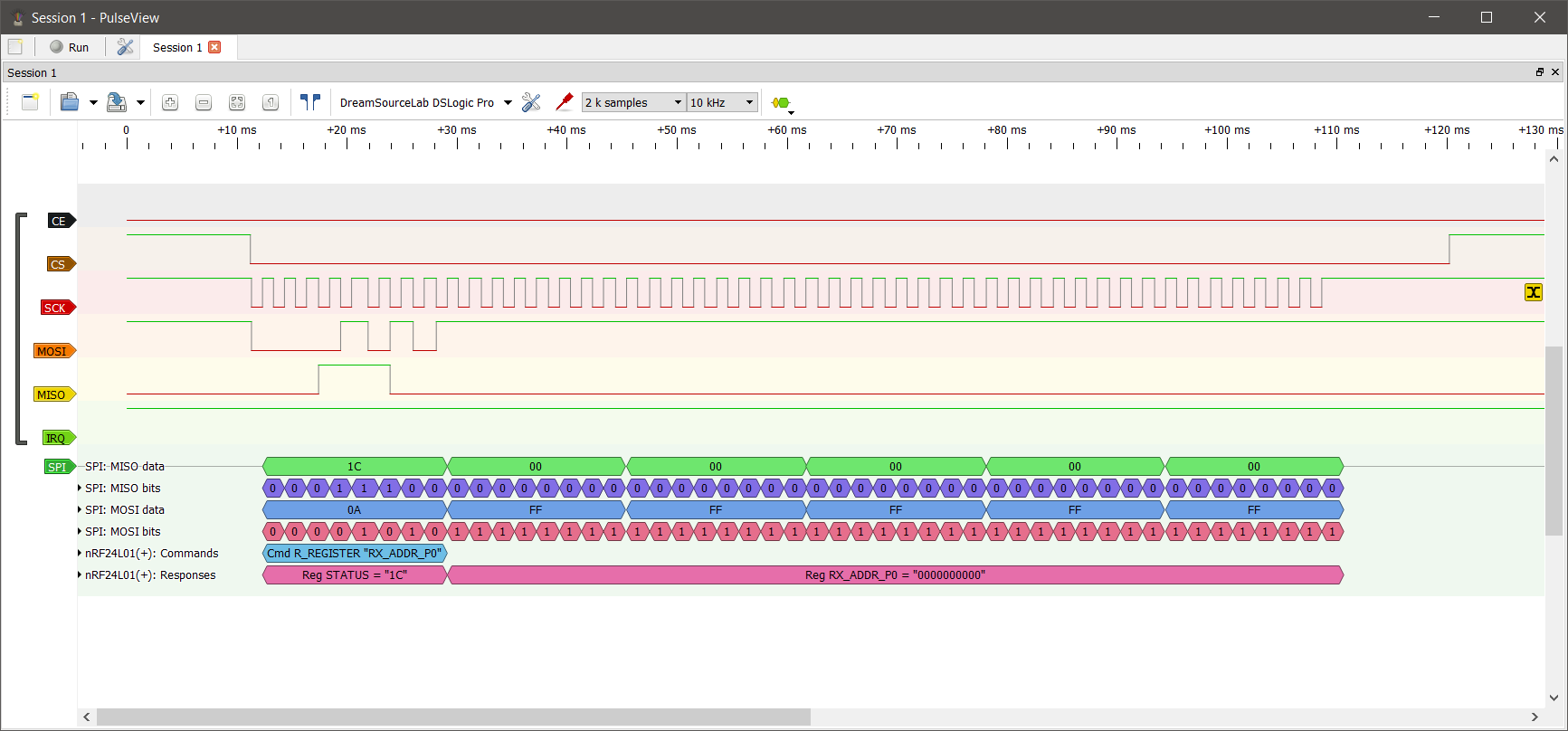The image size is (1568, 731).
Task: Select the CS channel label
Action: pos(62,264)
